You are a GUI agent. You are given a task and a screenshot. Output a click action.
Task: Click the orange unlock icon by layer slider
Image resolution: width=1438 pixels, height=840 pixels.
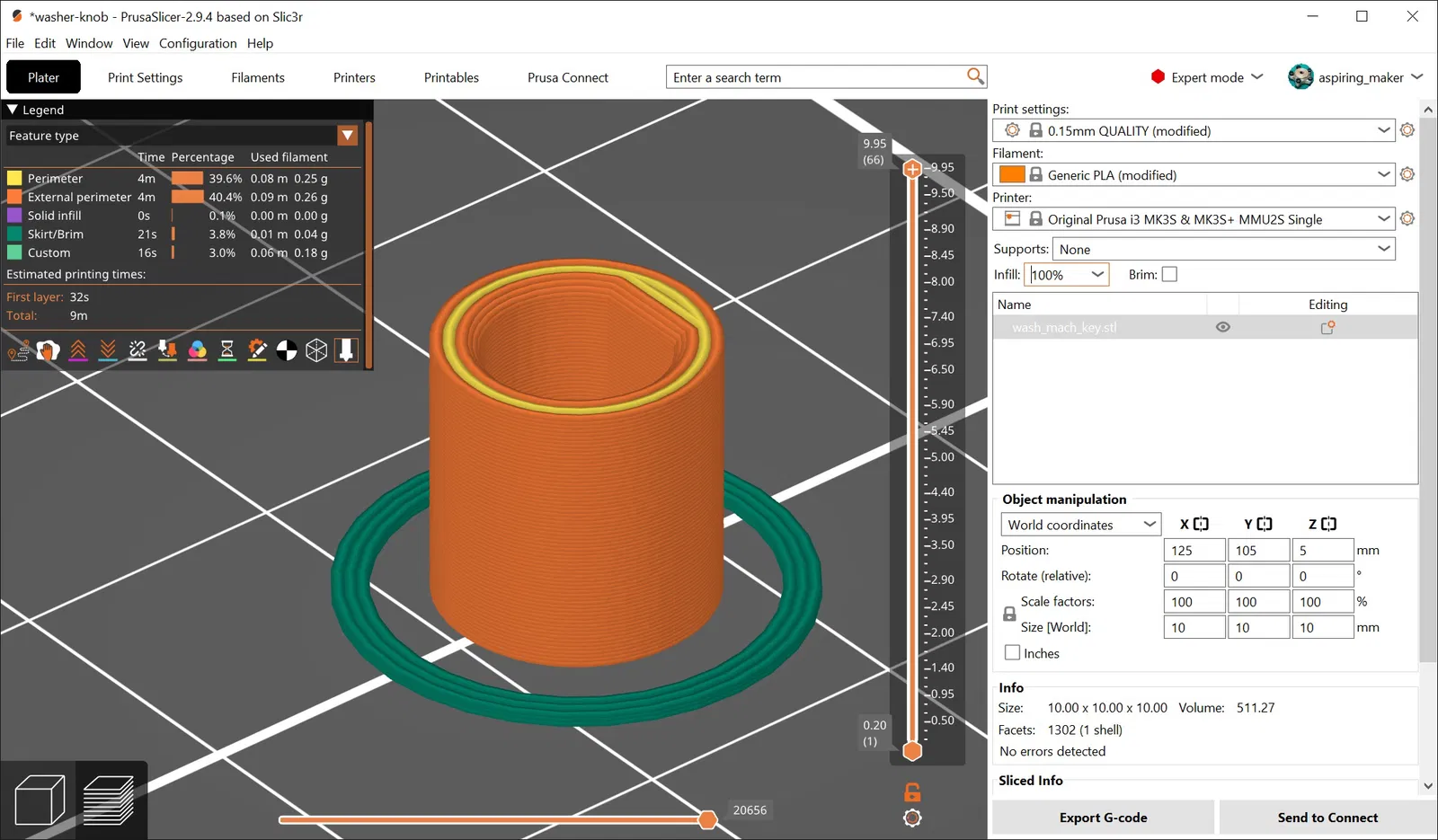[x=912, y=791]
